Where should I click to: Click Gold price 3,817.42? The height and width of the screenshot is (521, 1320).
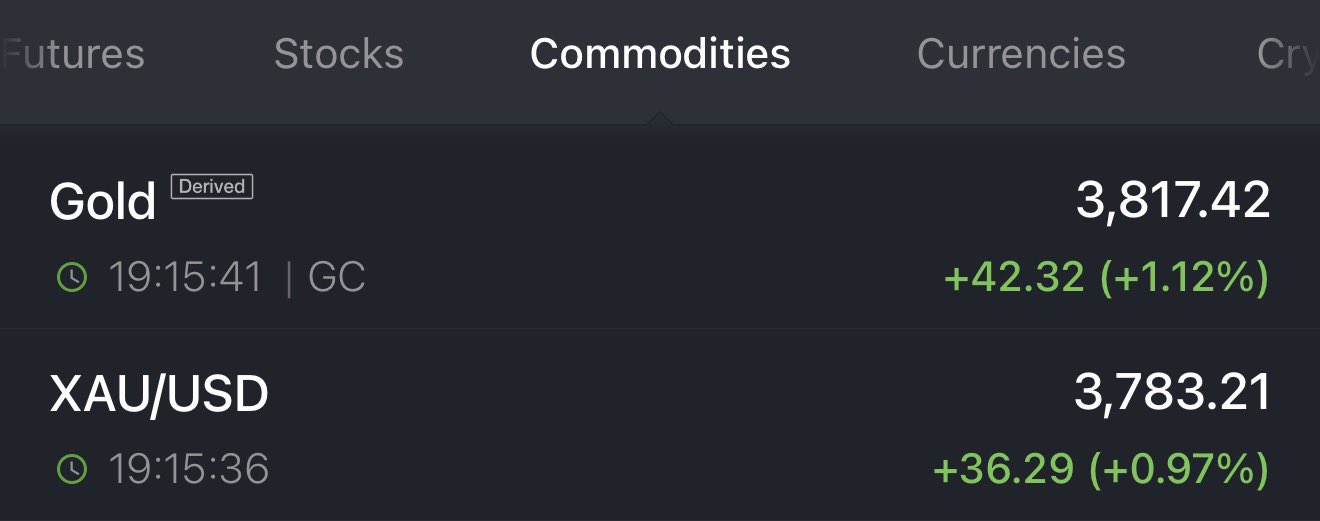coord(1173,201)
